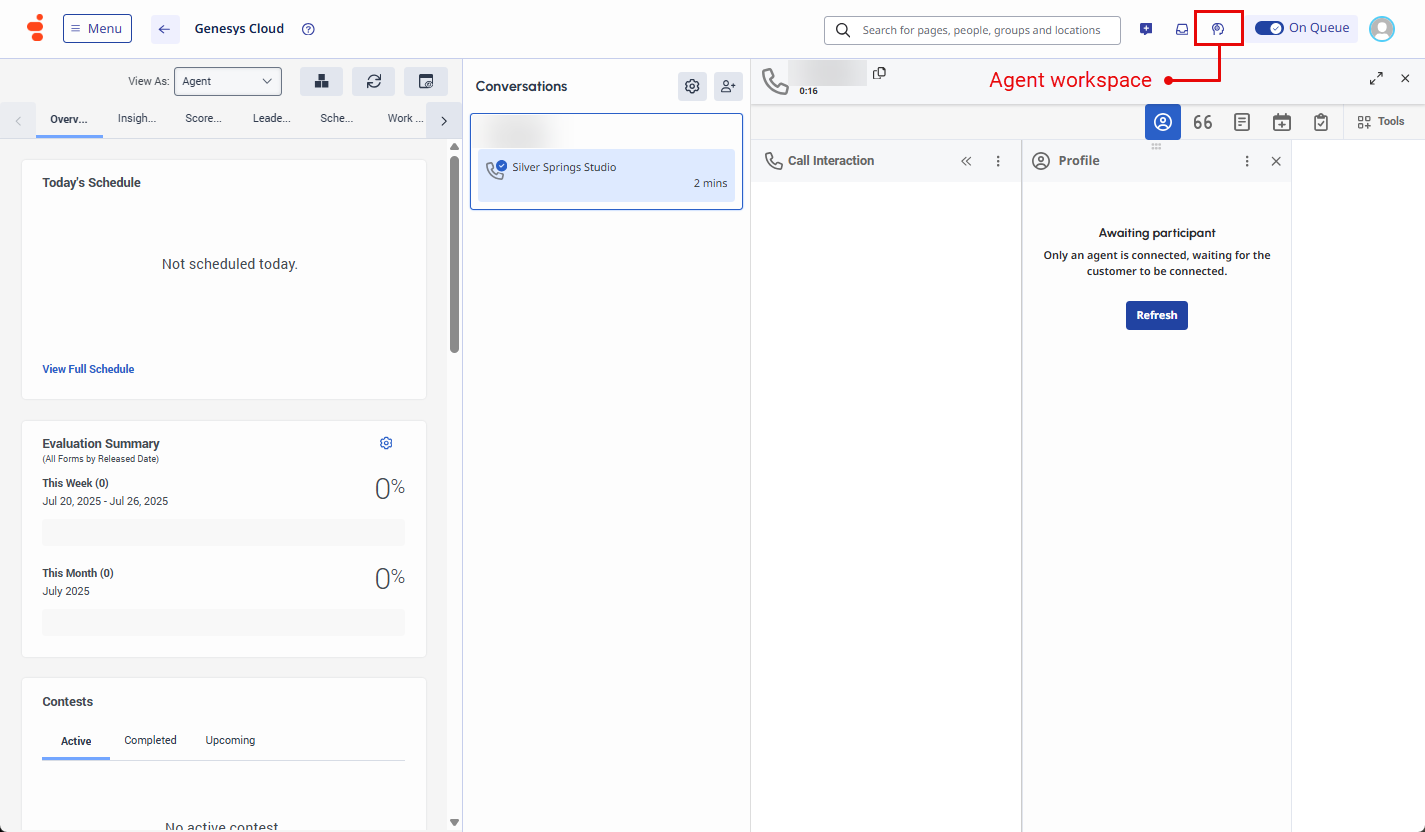Open the interactions inbox icon

point(1182,28)
